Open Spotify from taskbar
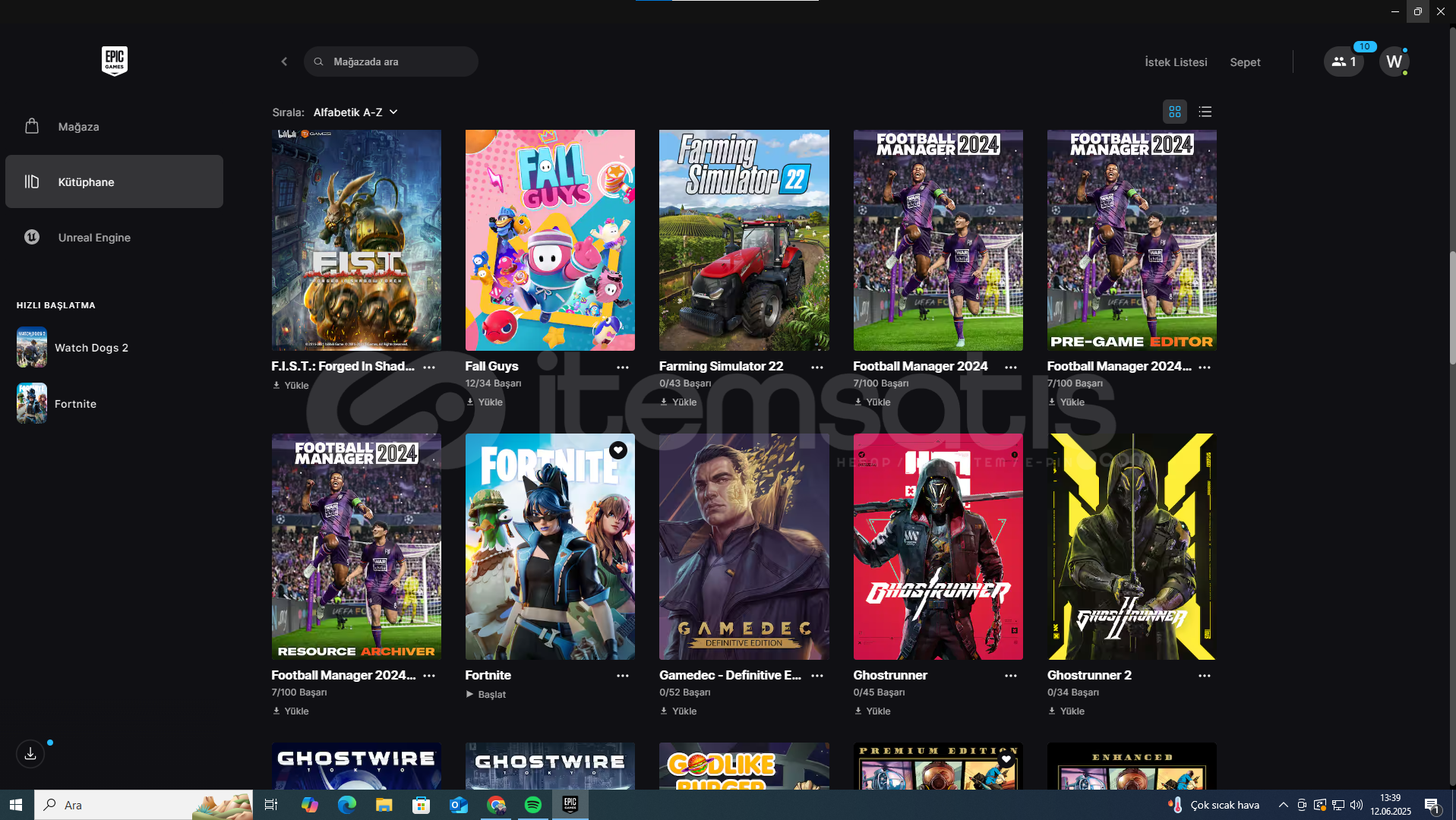1456x820 pixels. 533,805
